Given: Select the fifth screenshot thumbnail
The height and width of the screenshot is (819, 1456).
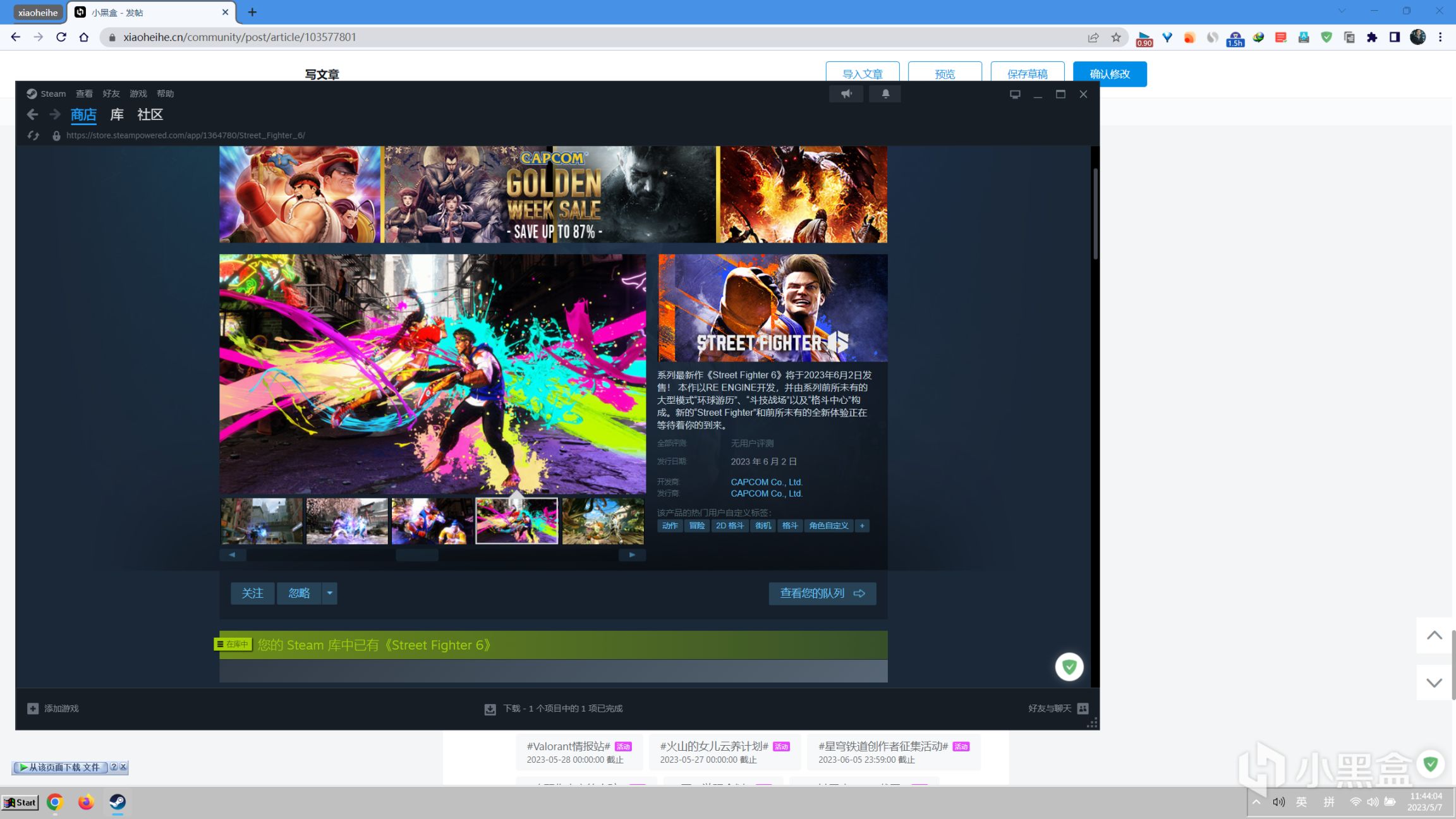Looking at the screenshot, I should (602, 521).
